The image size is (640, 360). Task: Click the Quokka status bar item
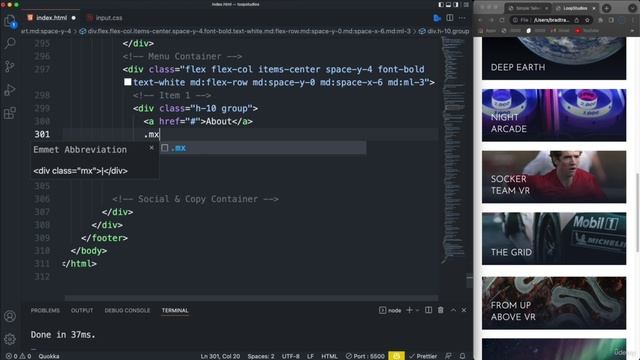(x=49, y=356)
